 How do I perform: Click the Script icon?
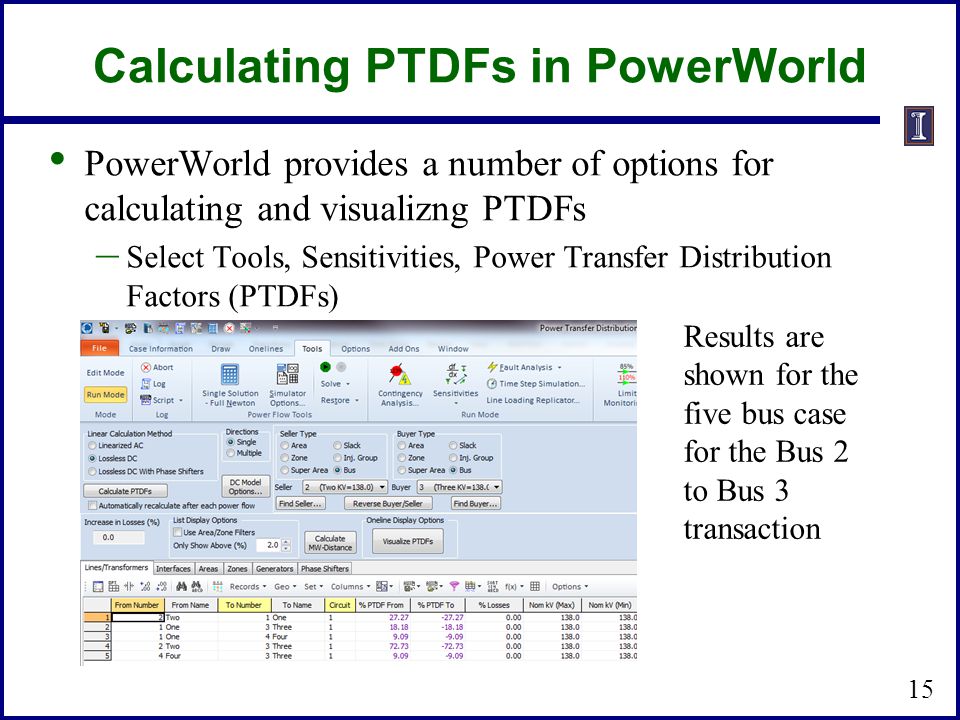pos(146,400)
